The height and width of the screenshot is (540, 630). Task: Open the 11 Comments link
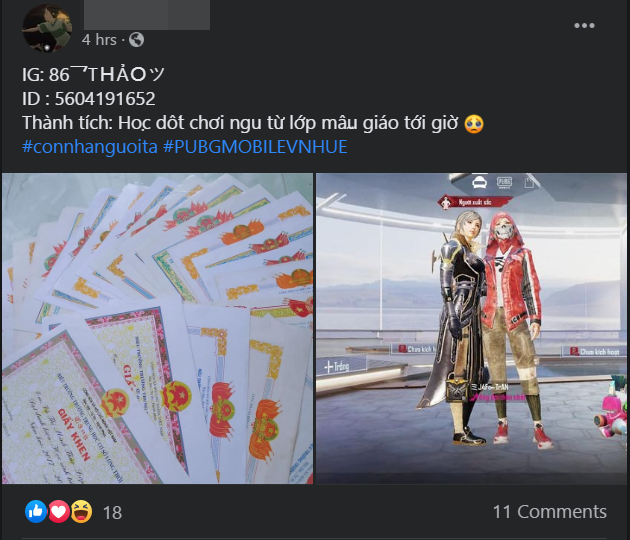[549, 512]
